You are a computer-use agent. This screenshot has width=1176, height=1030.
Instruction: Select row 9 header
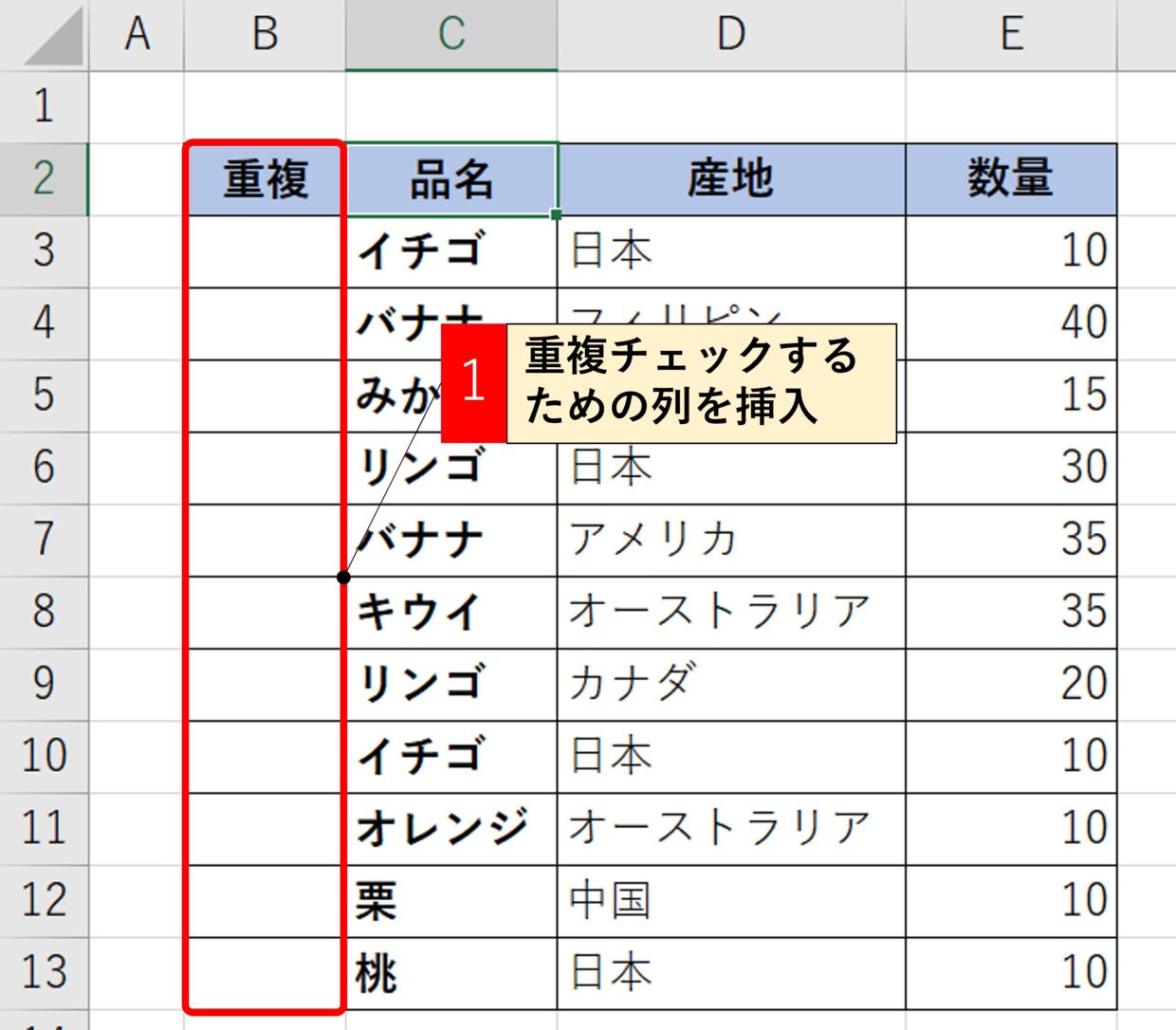coord(45,684)
